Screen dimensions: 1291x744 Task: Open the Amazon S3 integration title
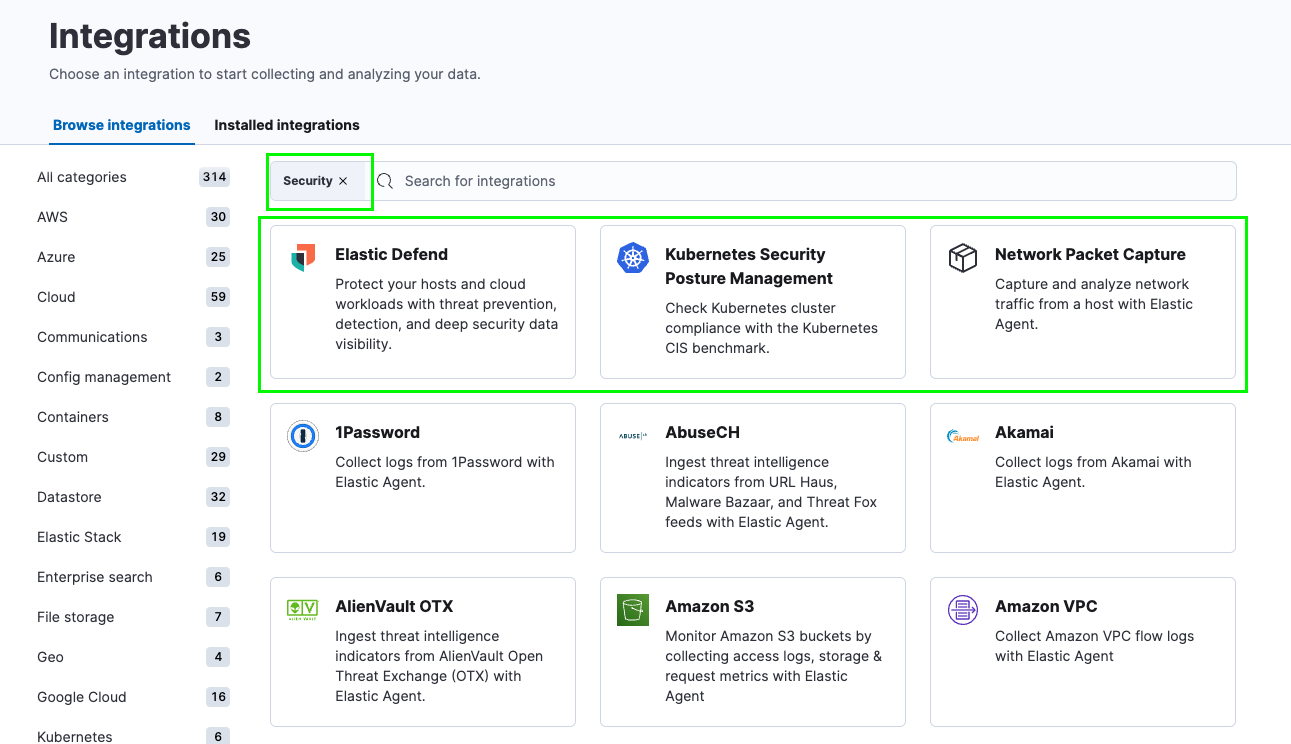[x=709, y=606]
